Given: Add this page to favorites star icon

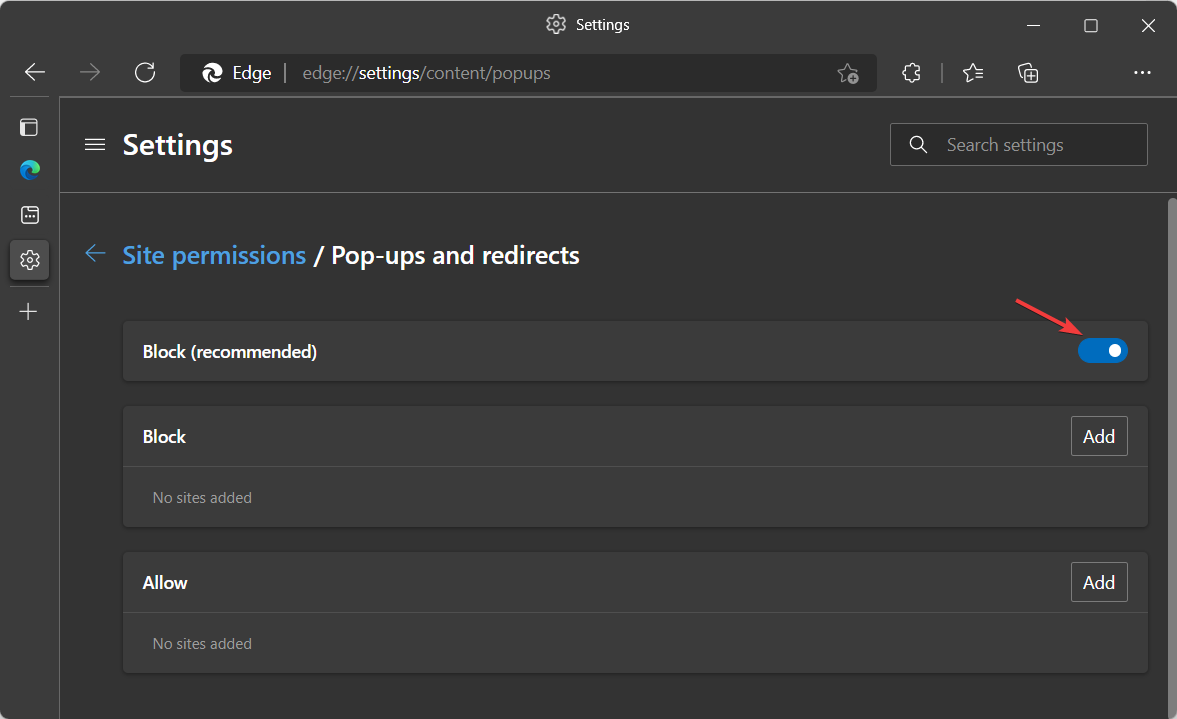Looking at the screenshot, I should 847,73.
